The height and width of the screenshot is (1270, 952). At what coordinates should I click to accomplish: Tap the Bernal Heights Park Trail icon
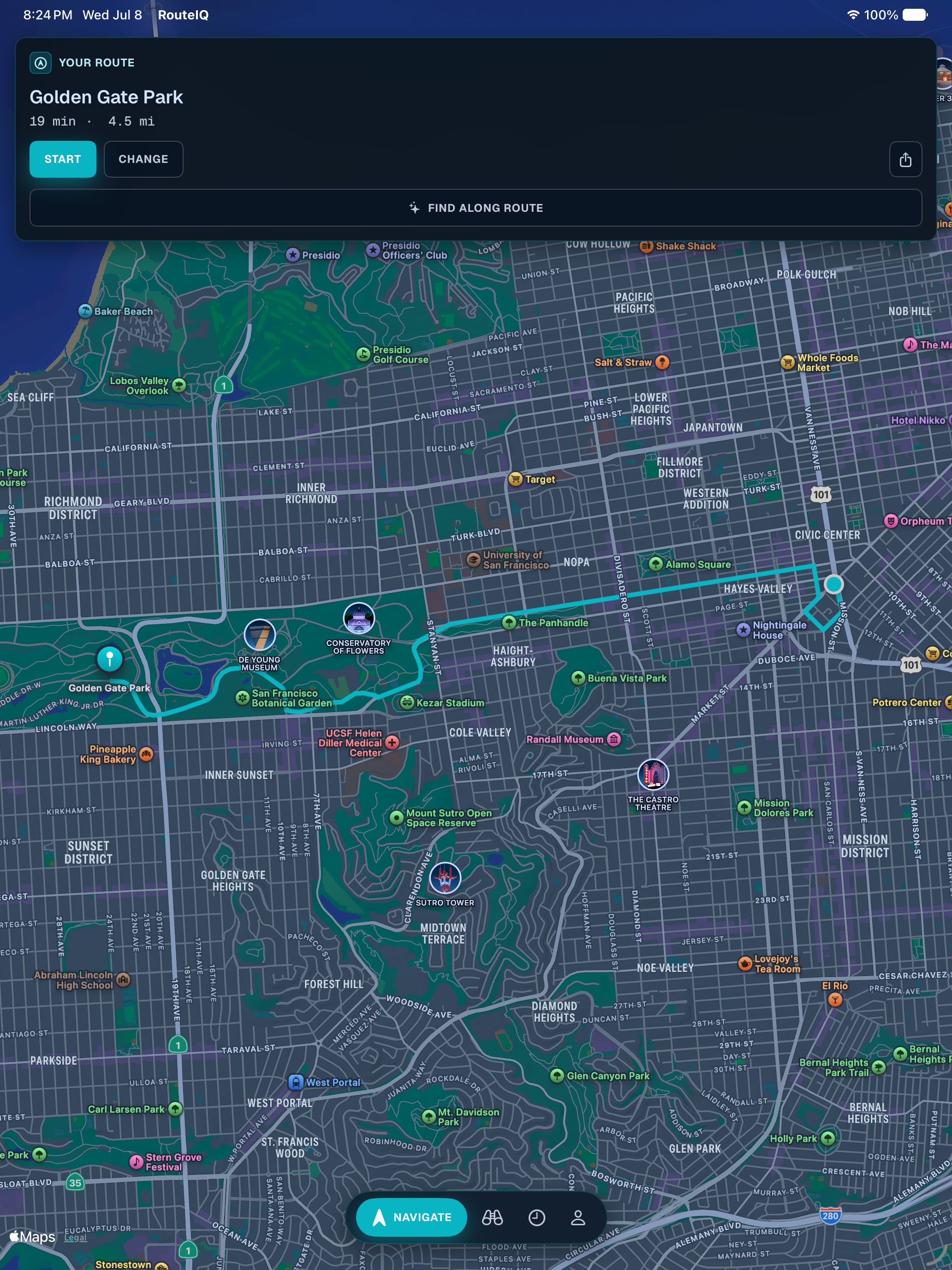[x=878, y=1067]
